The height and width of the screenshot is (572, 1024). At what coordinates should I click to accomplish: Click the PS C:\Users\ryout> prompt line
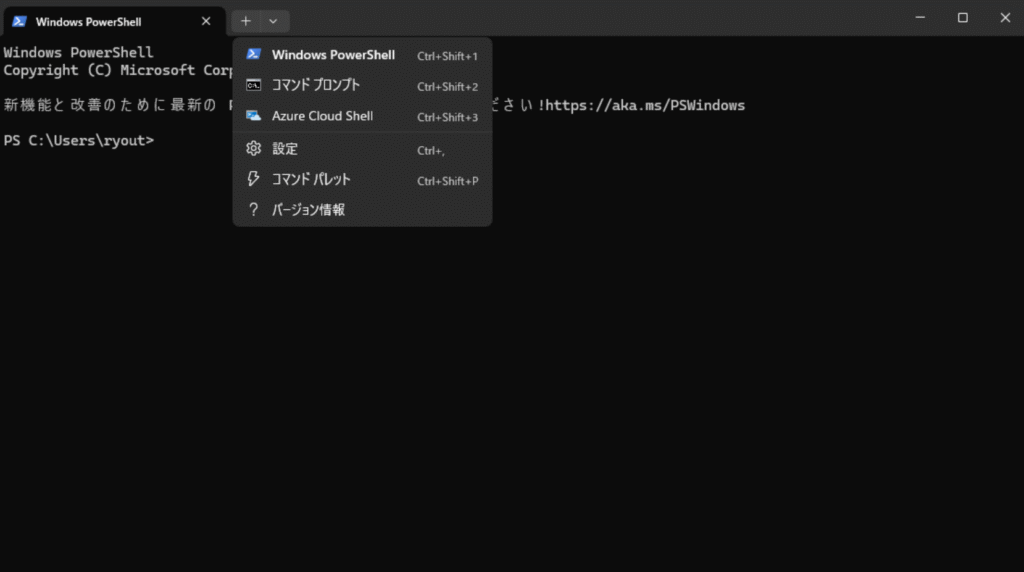click(79, 140)
